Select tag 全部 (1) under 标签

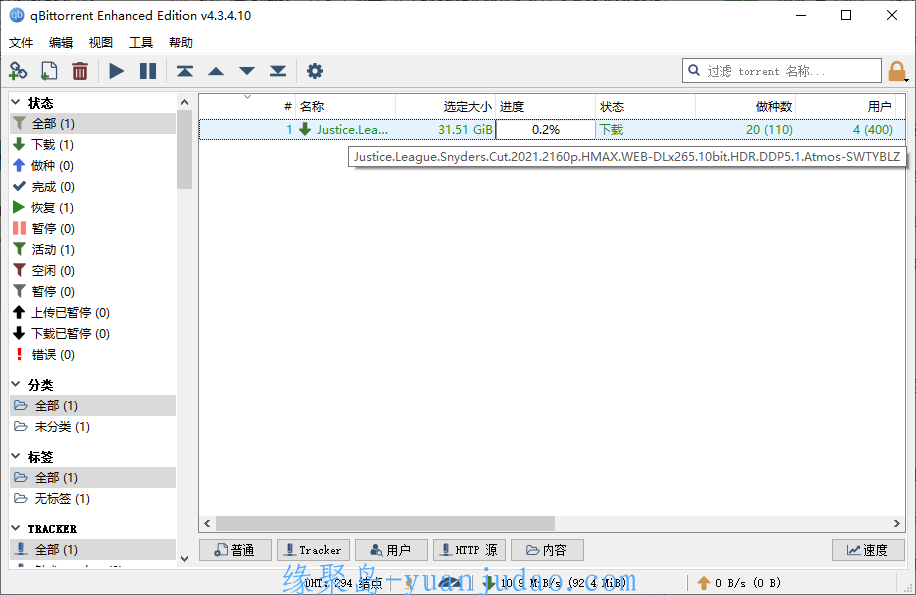[93, 477]
